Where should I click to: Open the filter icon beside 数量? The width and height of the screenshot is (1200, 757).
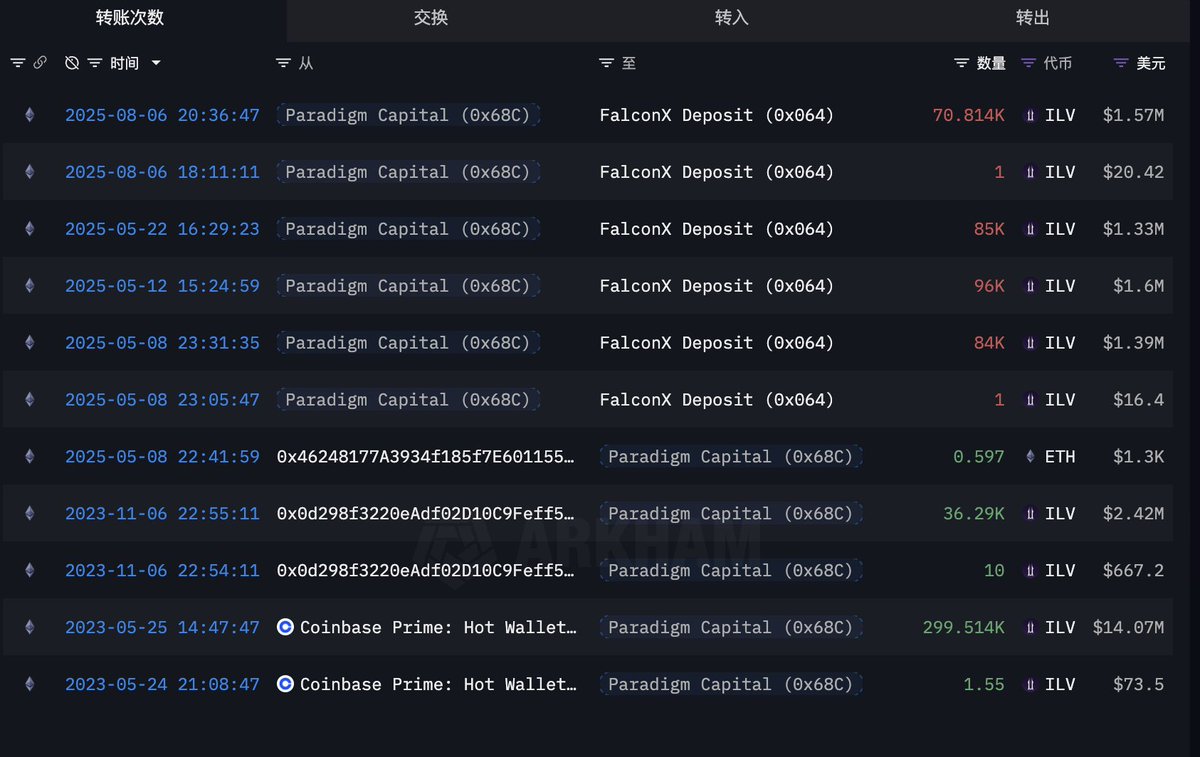[962, 63]
